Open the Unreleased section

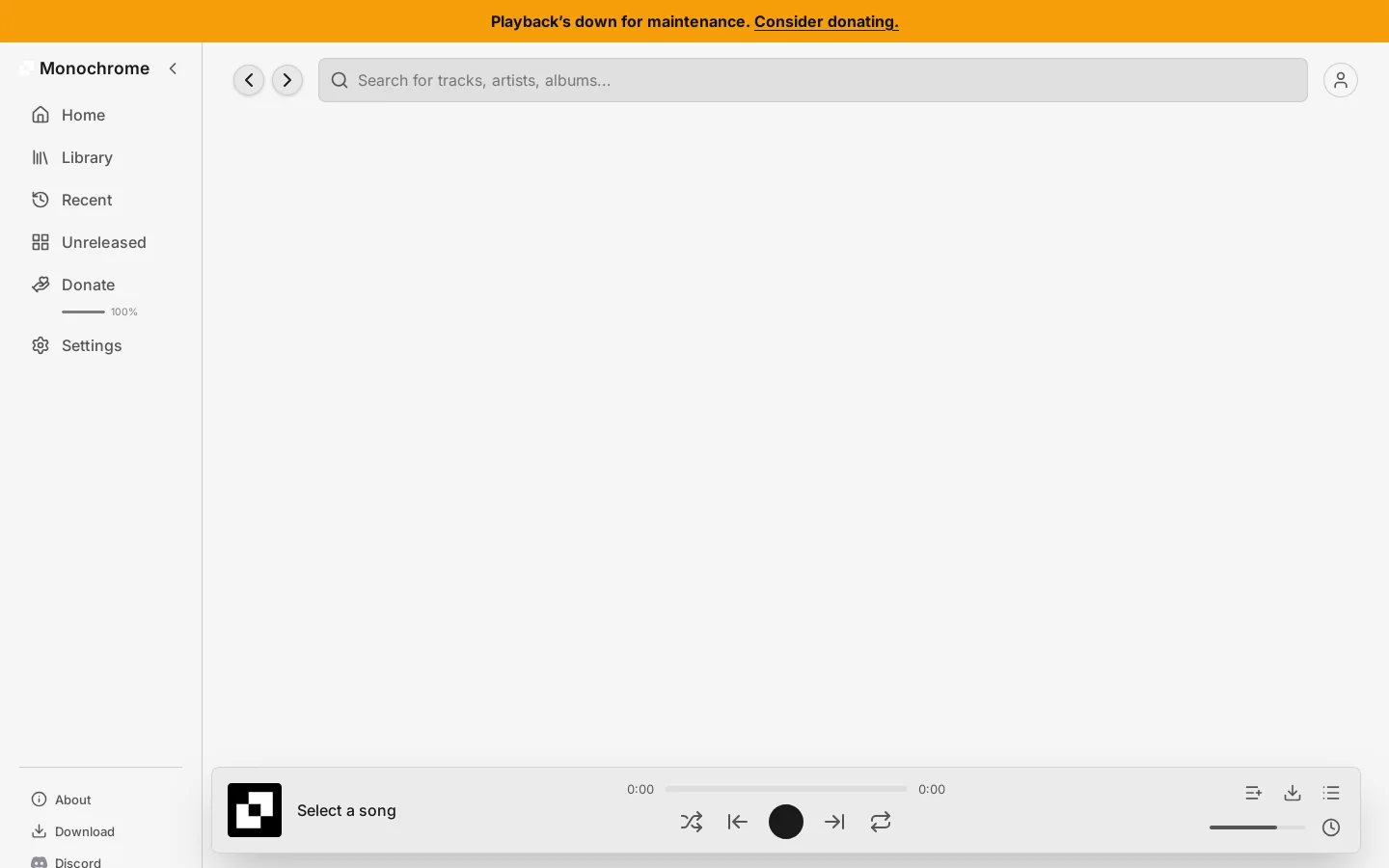100,242
